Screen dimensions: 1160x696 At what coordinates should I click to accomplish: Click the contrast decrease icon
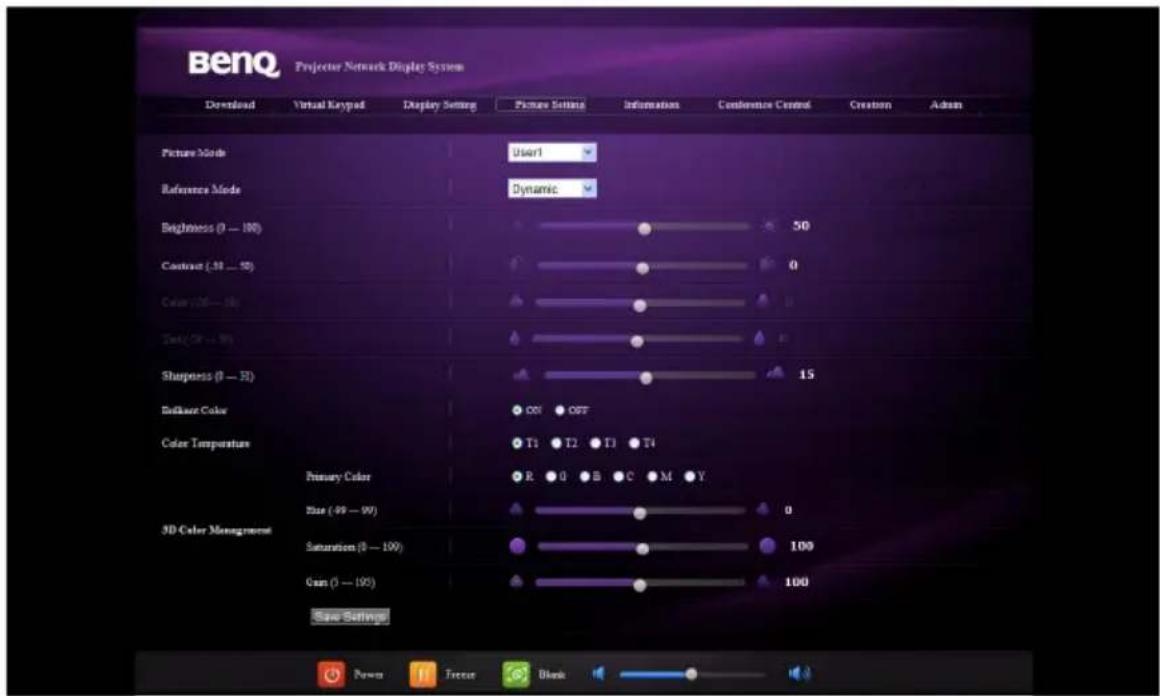(516, 263)
